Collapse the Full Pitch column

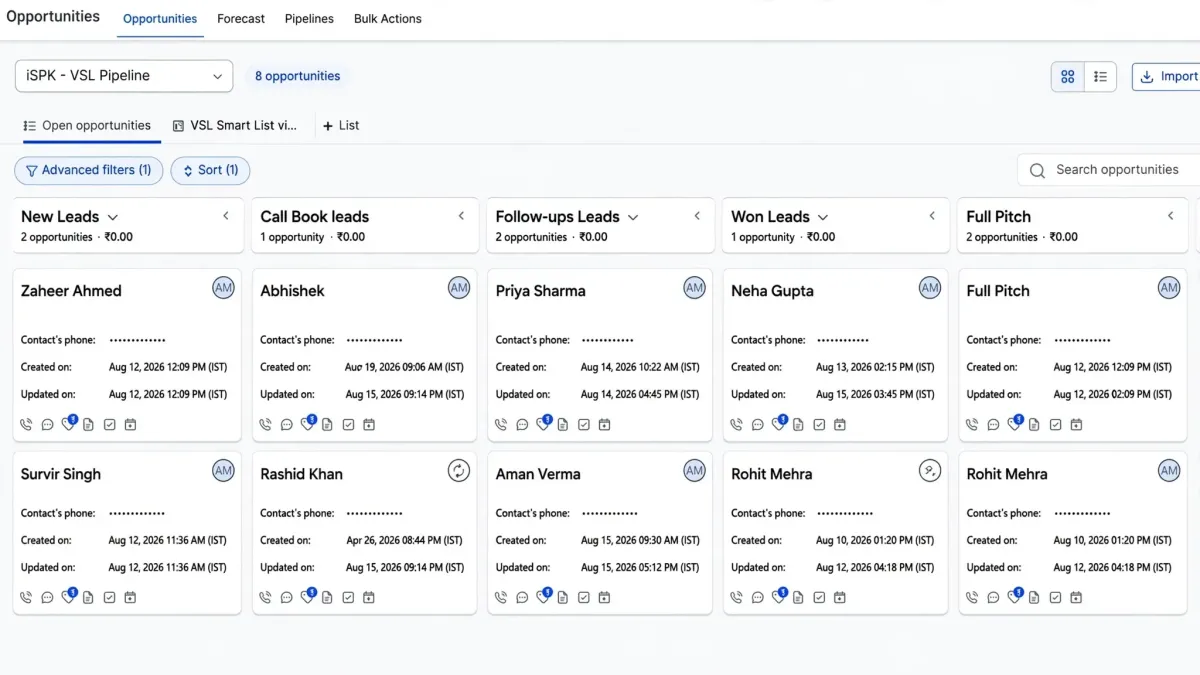pos(1170,216)
